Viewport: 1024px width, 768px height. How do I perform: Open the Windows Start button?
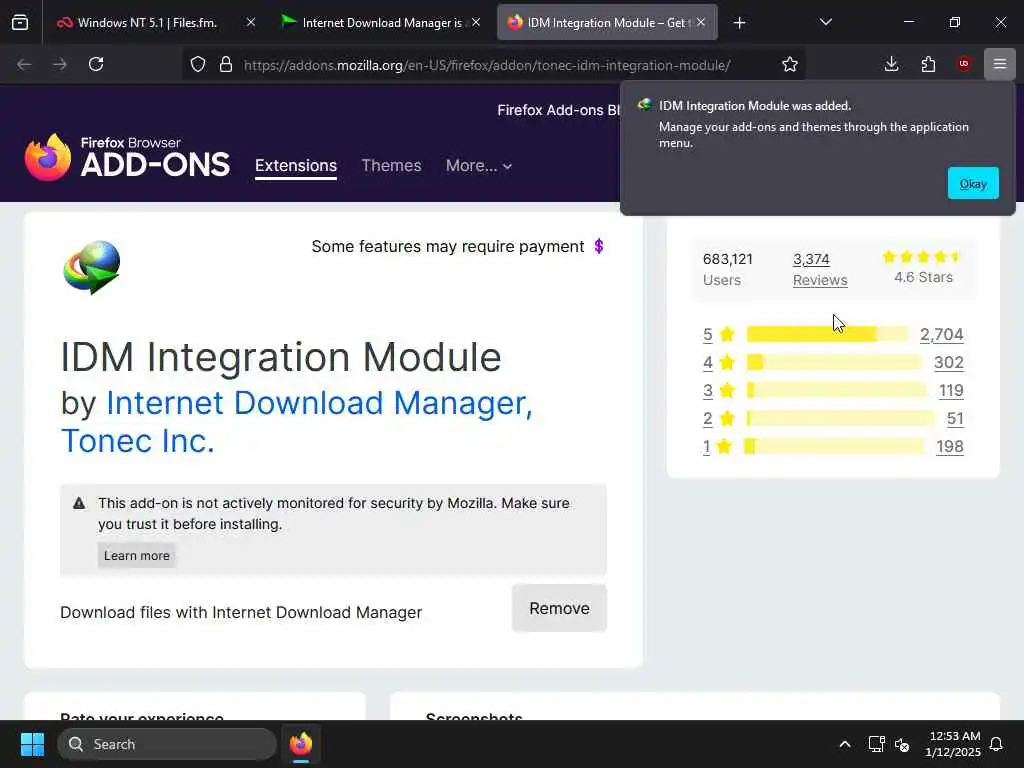coord(32,744)
